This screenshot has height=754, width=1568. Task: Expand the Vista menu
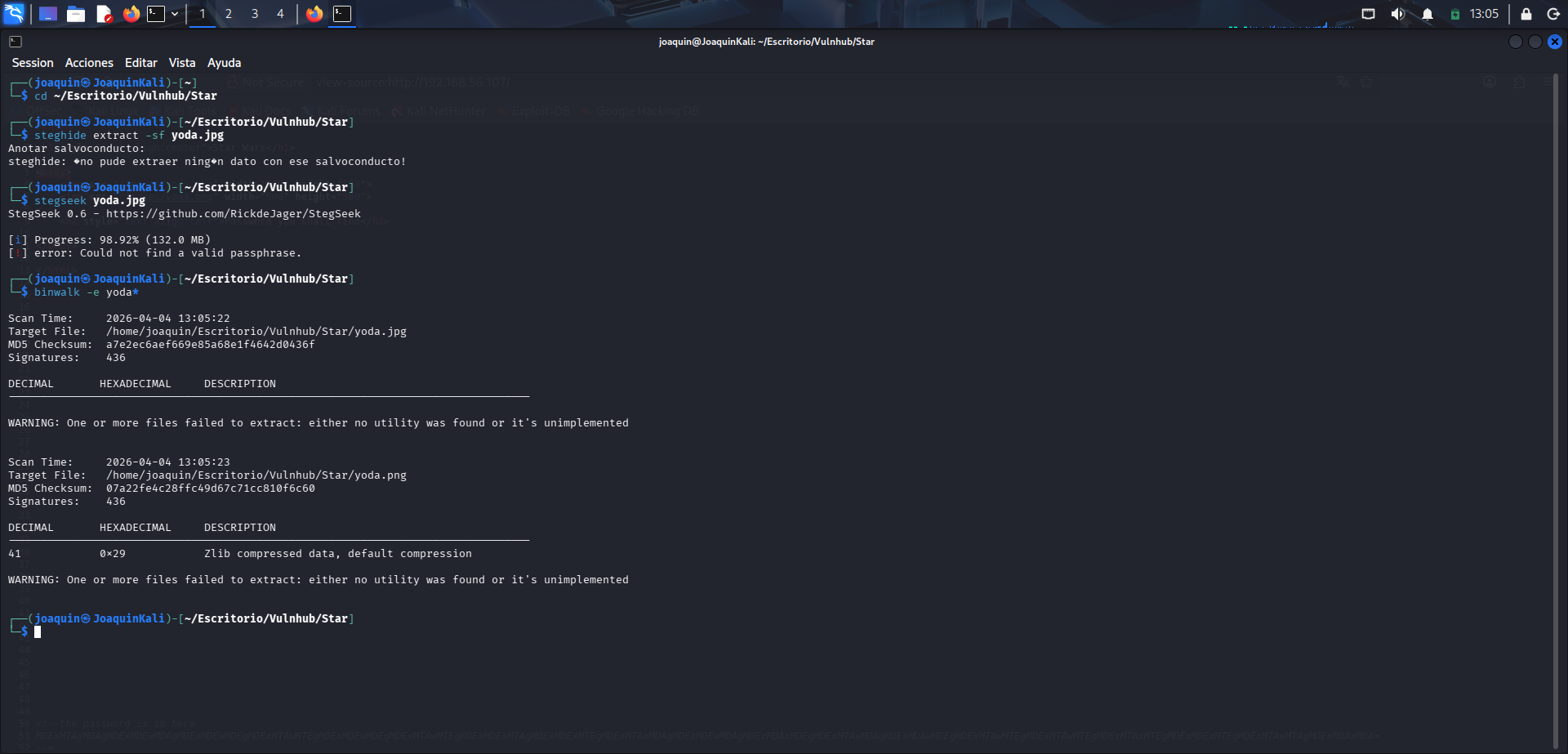pyautogui.click(x=182, y=63)
